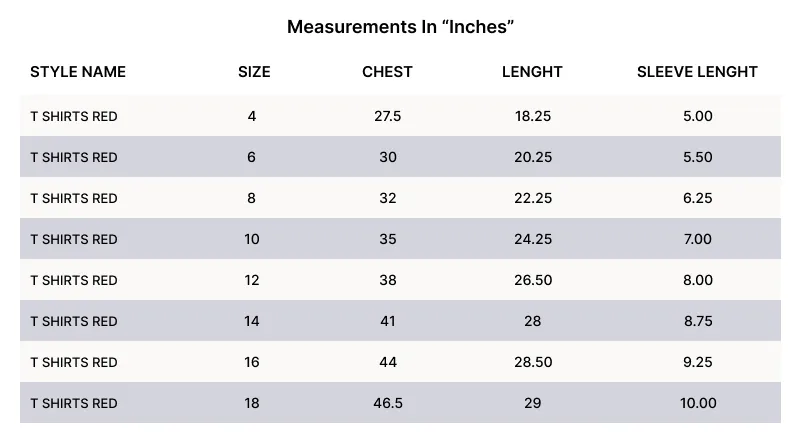Select chest value 27.5
The height and width of the screenshot is (445, 801).
click(388, 116)
